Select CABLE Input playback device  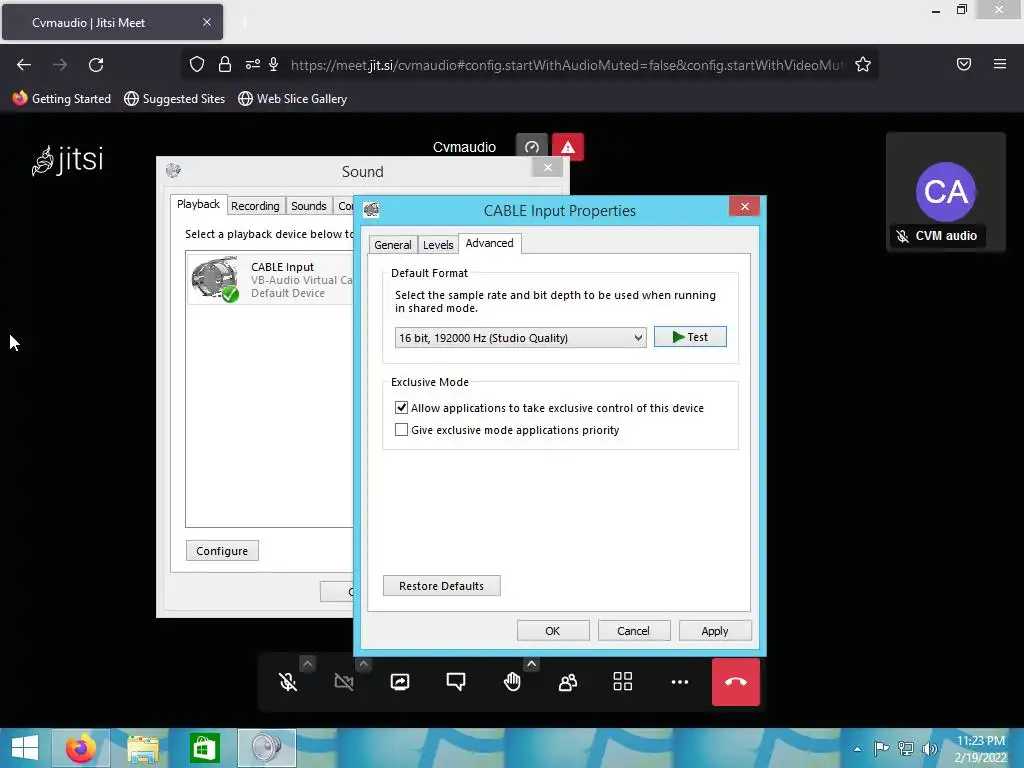[x=270, y=280]
